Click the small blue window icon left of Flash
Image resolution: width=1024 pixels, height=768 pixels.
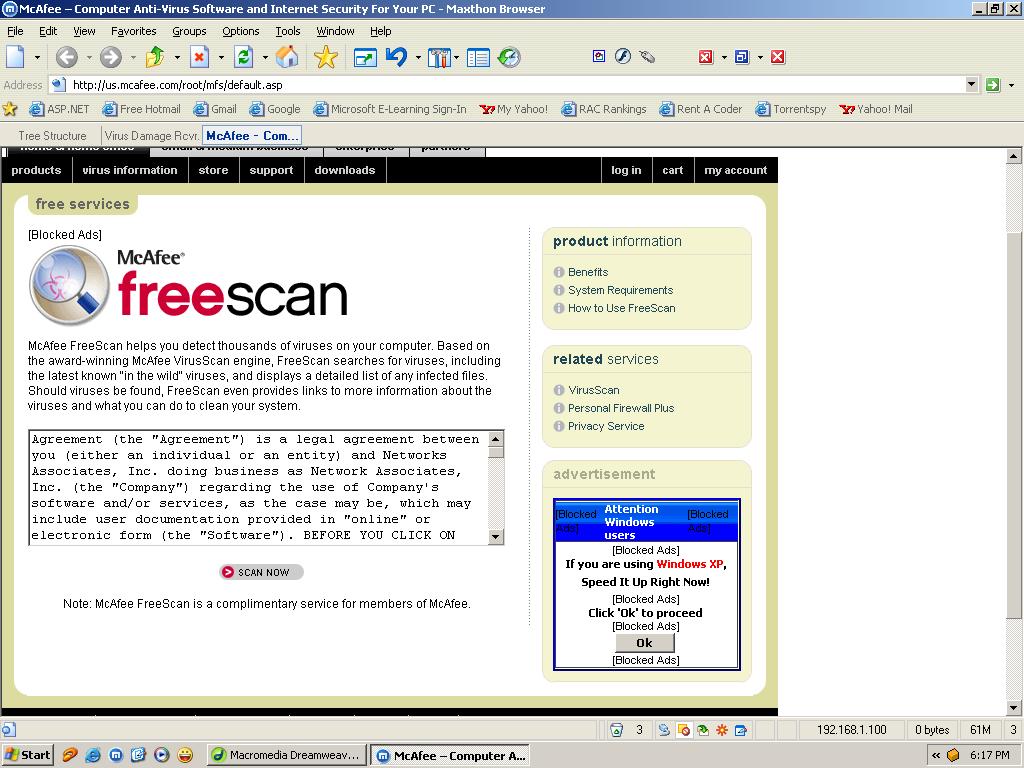tap(599, 57)
